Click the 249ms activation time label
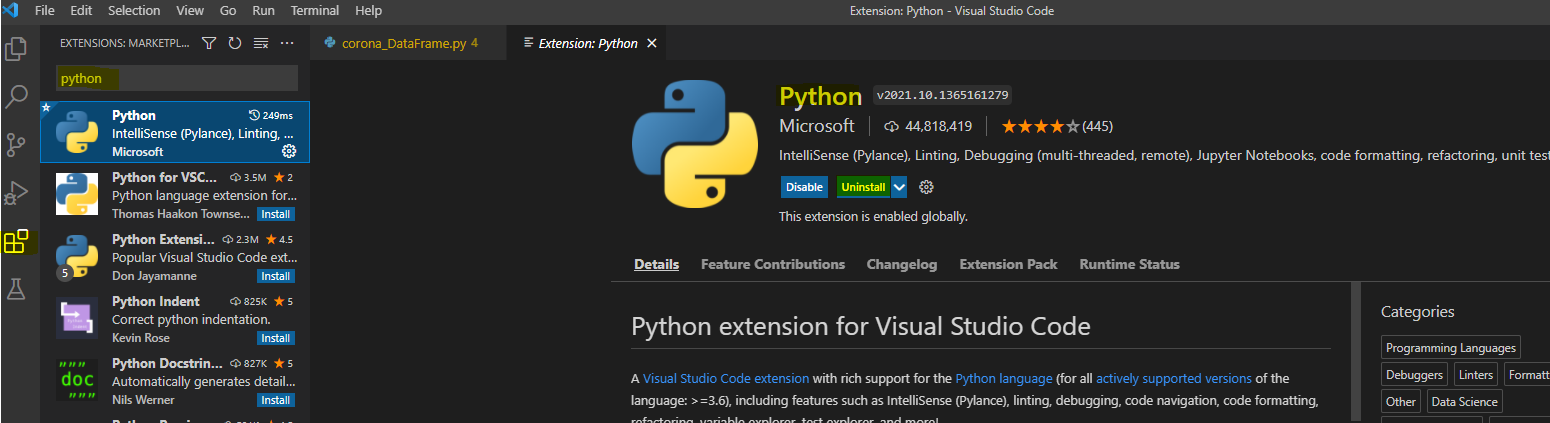The width and height of the screenshot is (1550, 423). point(271,116)
